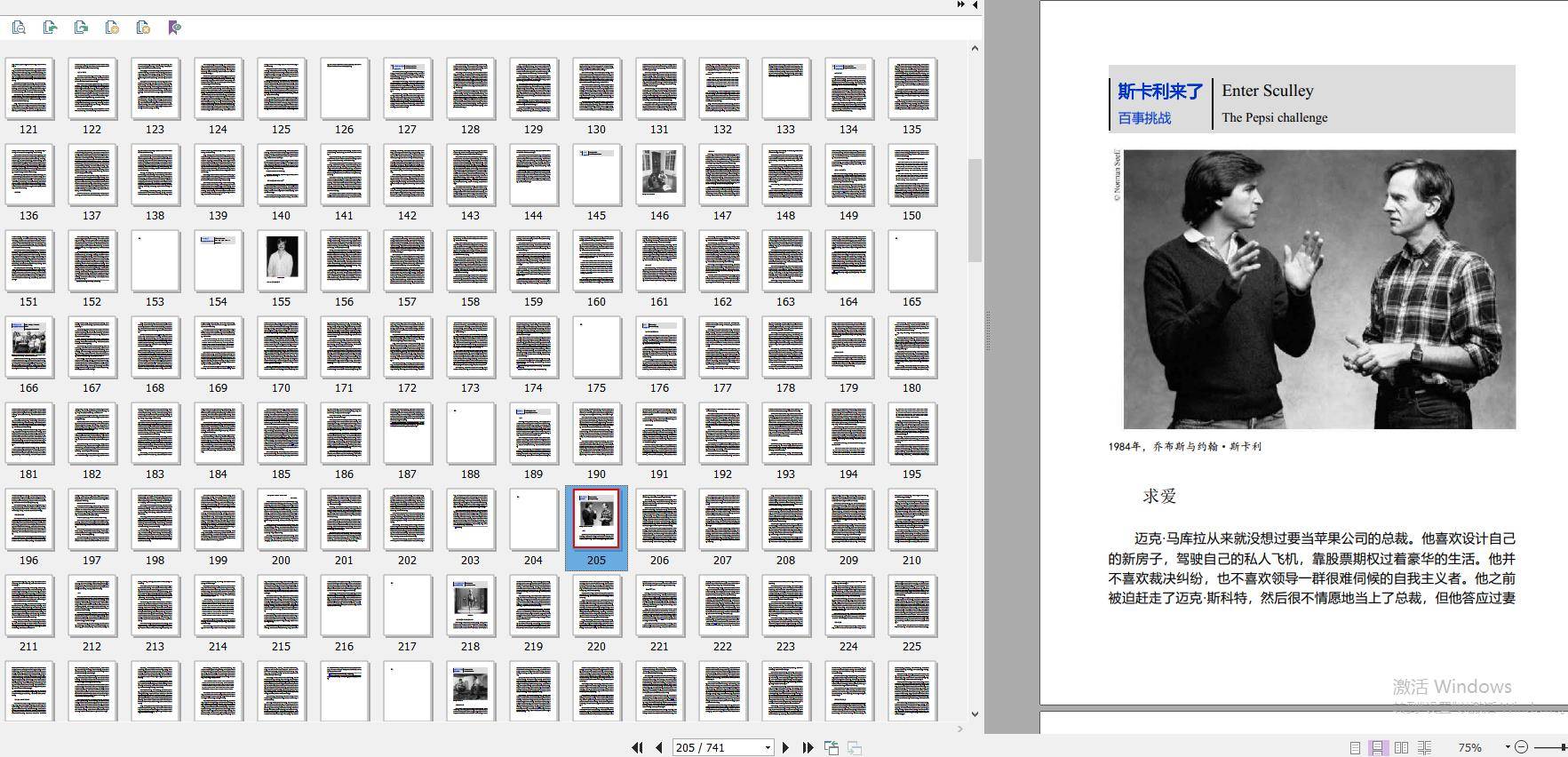Go to the next page
Viewport: 1568px width, 757px height.
pyautogui.click(x=785, y=747)
